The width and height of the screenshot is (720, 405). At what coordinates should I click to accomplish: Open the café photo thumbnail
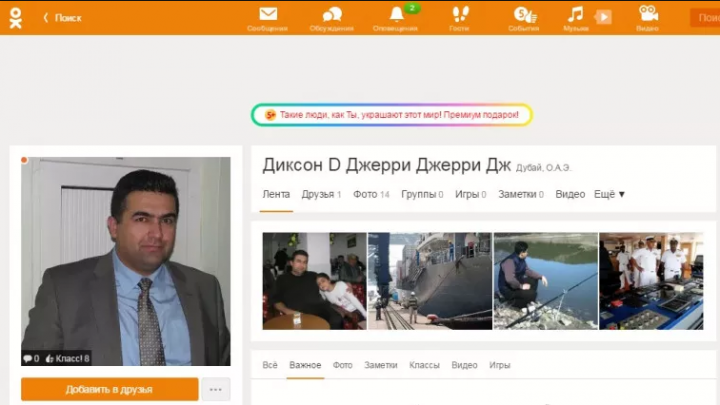click(x=315, y=281)
